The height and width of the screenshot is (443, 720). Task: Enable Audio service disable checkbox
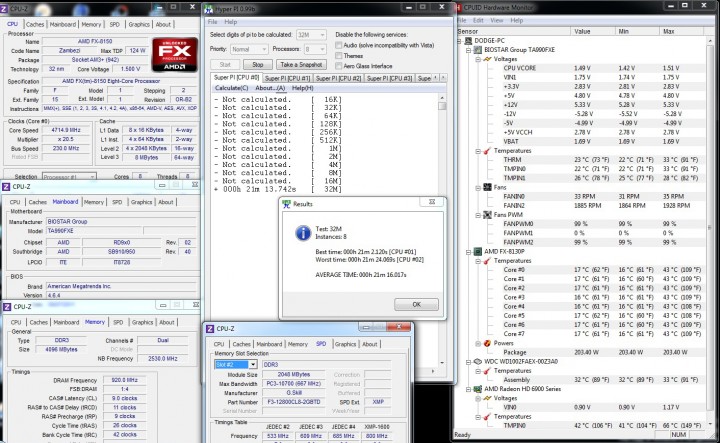(x=338, y=45)
